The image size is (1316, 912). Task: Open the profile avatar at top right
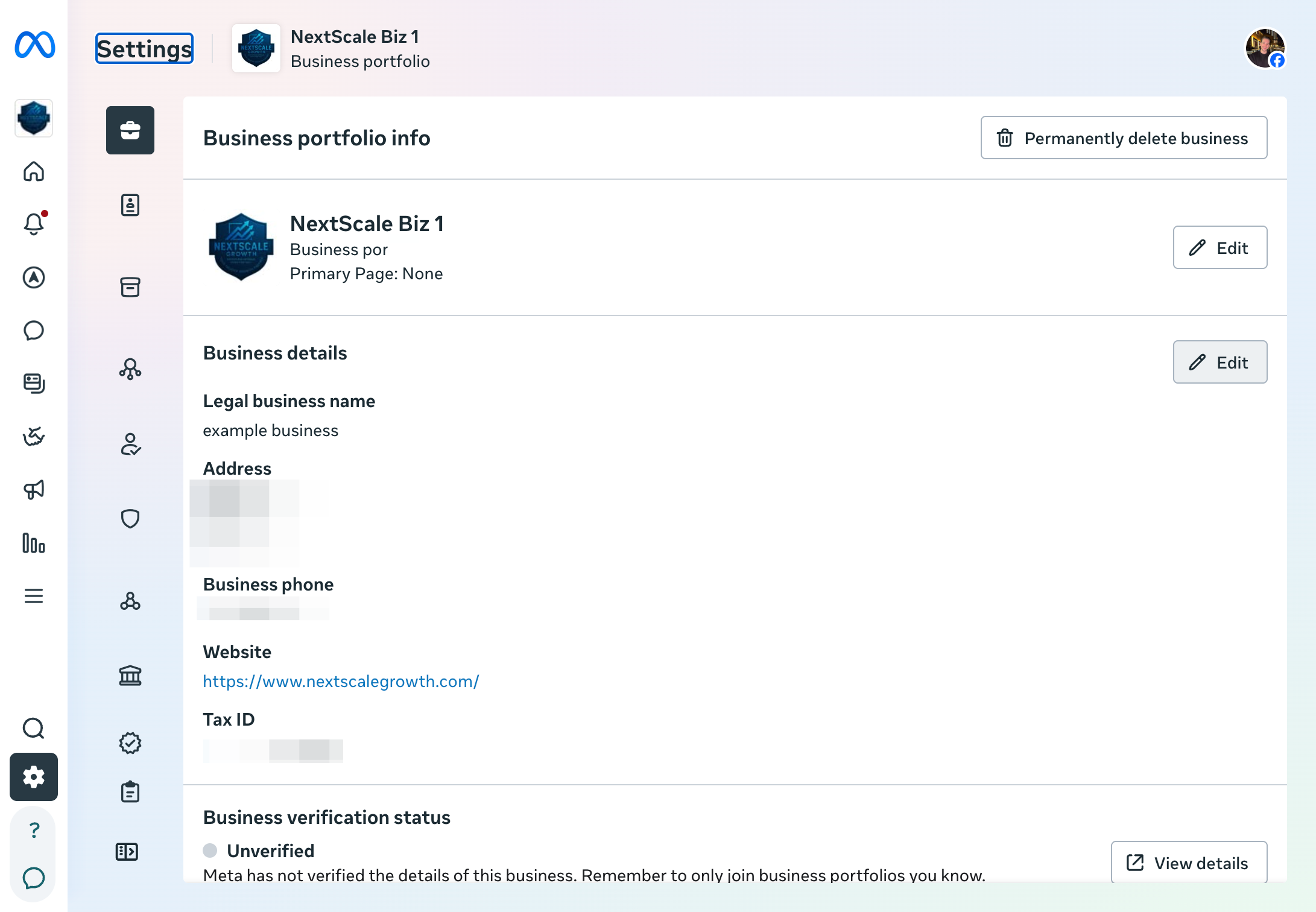coord(1265,48)
